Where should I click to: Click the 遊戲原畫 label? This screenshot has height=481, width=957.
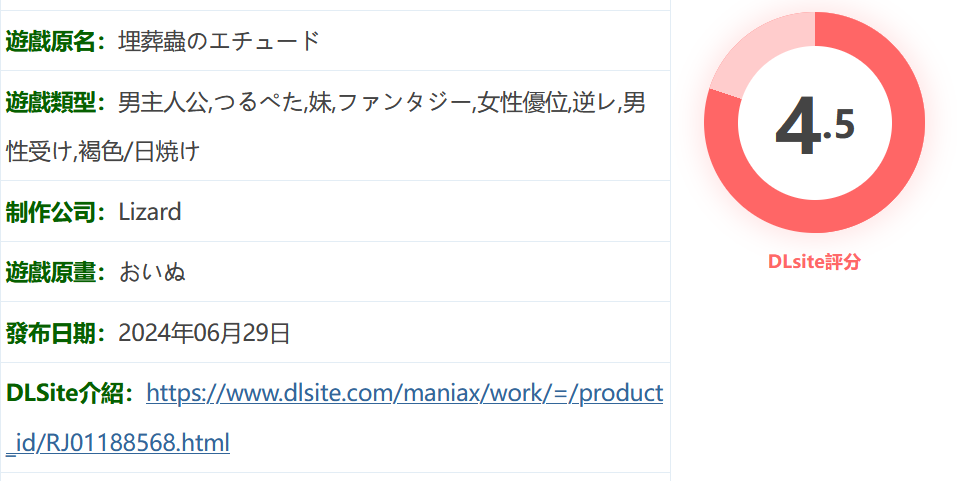click(x=51, y=272)
